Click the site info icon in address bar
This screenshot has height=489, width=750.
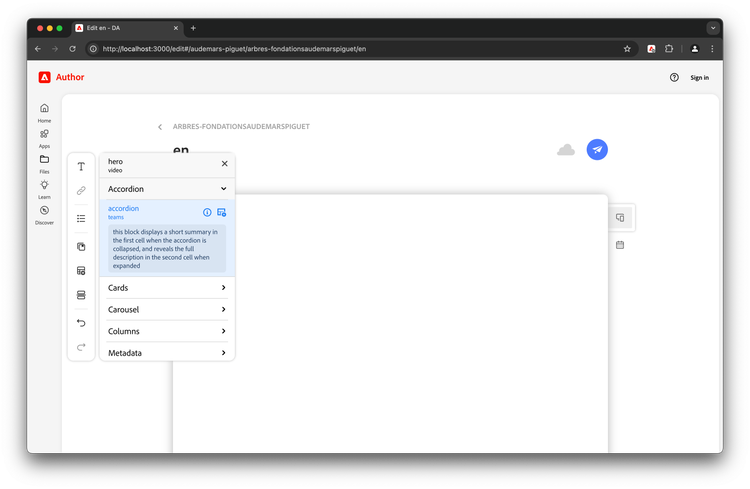pyautogui.click(x=93, y=49)
